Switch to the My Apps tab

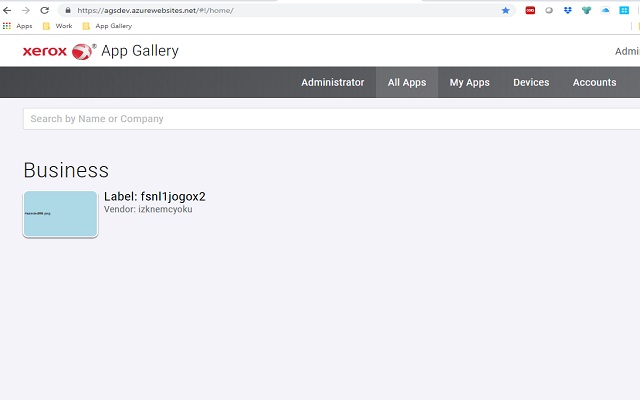(469, 82)
